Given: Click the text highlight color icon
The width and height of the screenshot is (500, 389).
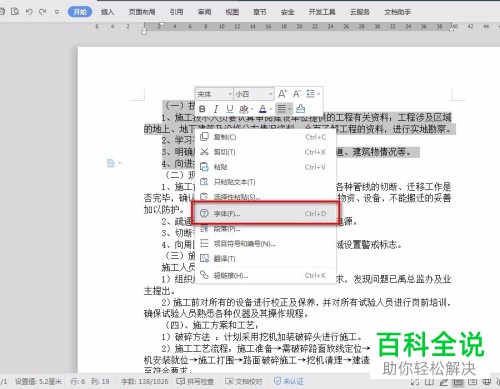Looking at the screenshot, I should 244,109.
